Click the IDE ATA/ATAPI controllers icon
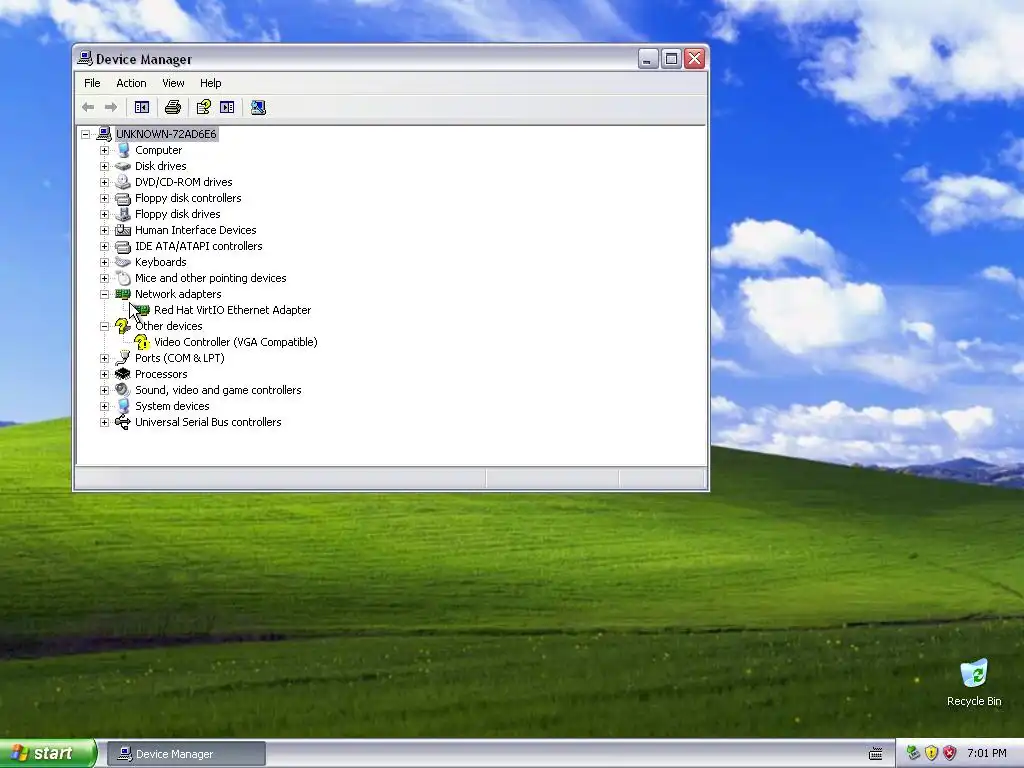 point(123,246)
